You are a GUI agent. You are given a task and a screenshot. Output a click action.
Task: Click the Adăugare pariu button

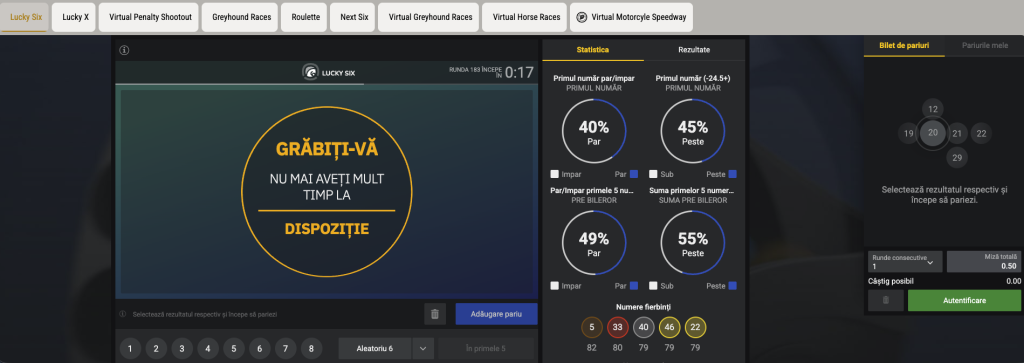pos(496,314)
